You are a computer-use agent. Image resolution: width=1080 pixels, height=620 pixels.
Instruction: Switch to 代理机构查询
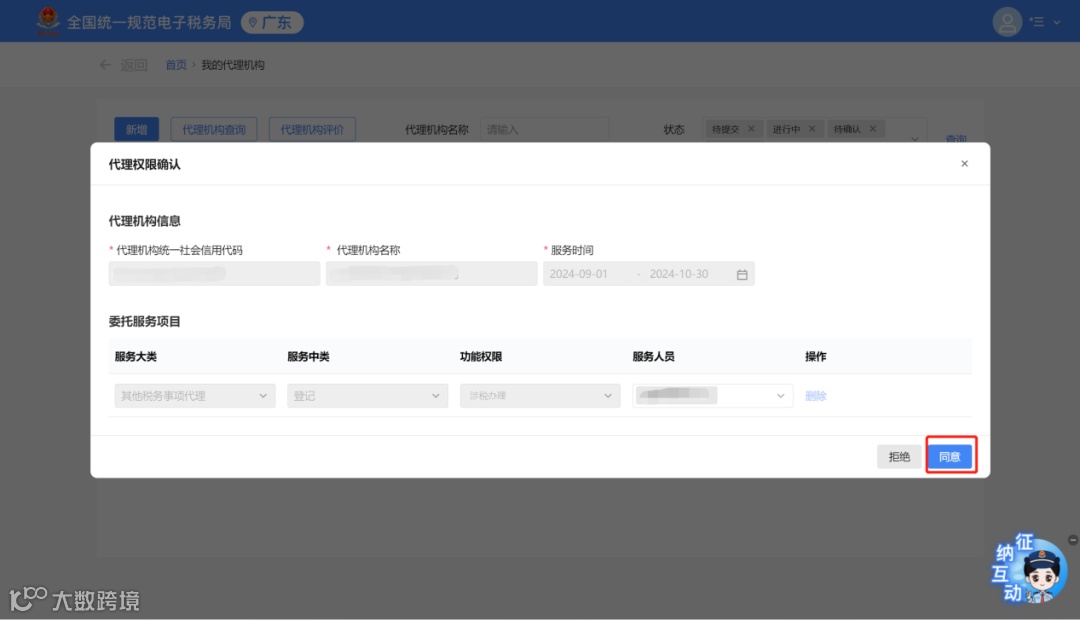pyautogui.click(x=213, y=128)
